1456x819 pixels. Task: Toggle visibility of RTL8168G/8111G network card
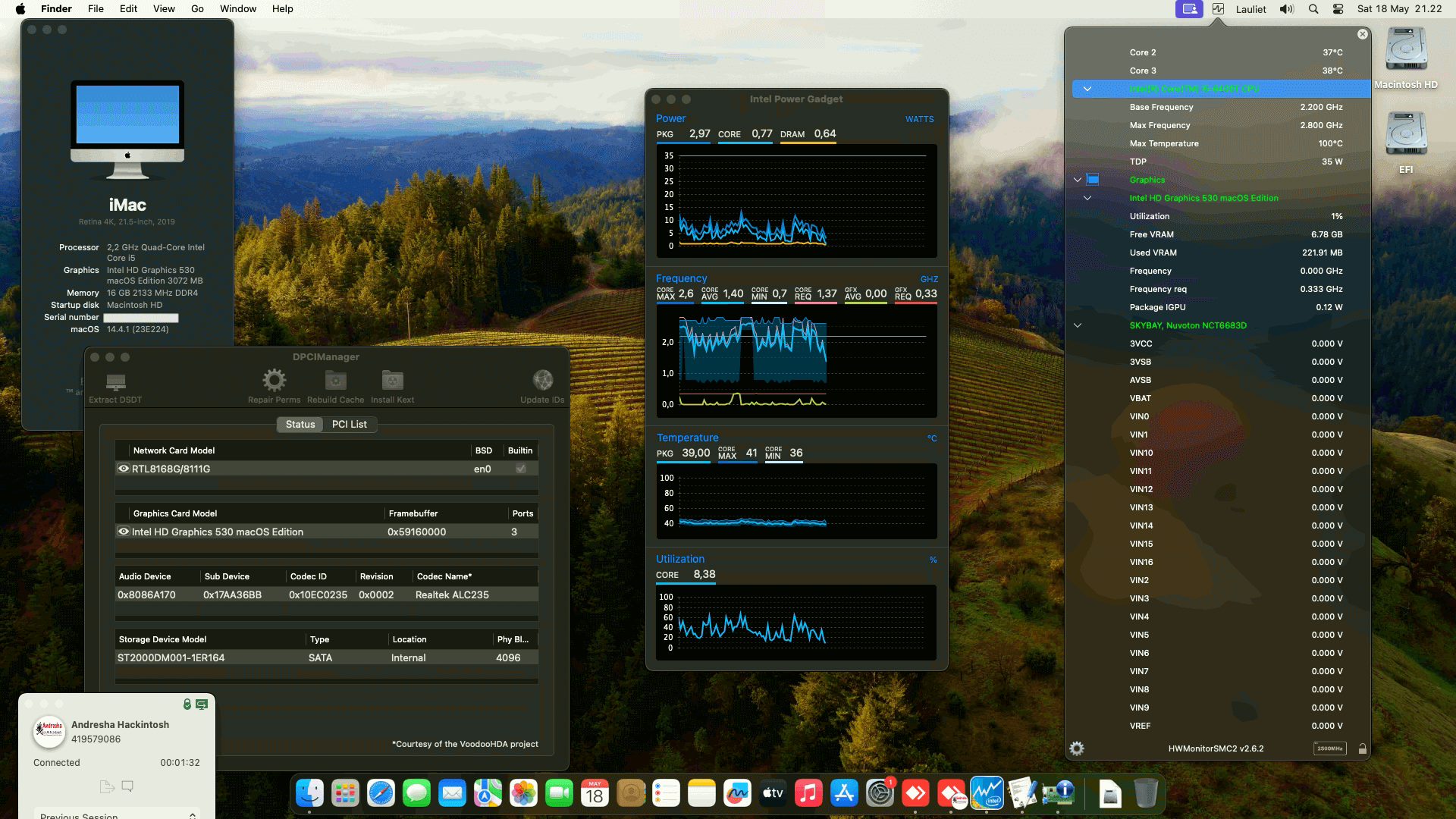[x=123, y=469]
